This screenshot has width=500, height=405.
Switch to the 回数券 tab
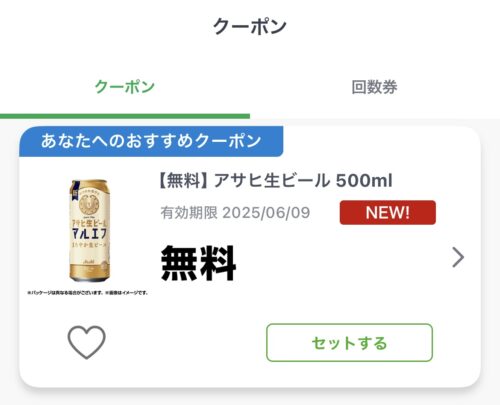(x=375, y=87)
